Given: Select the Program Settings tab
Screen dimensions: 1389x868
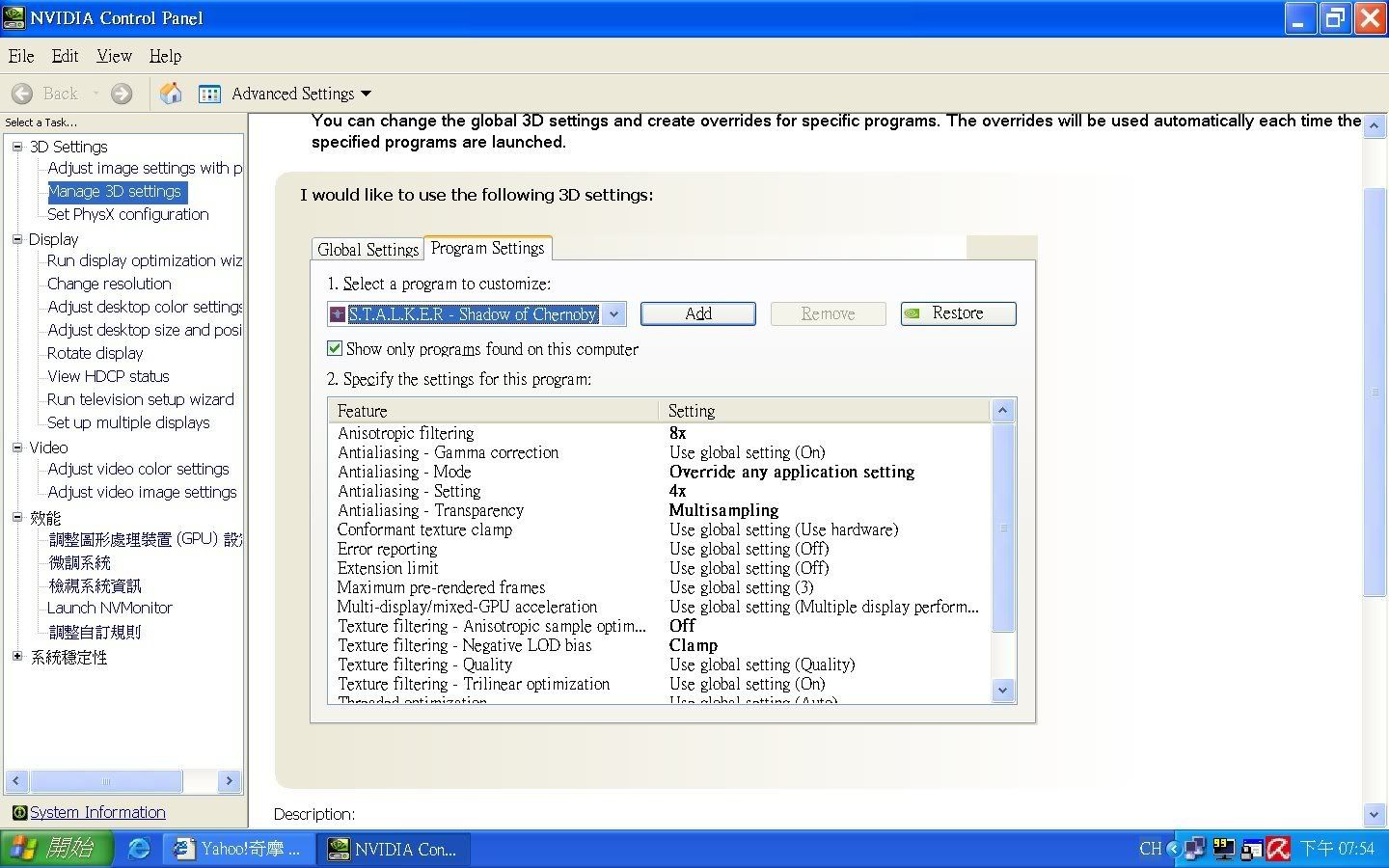Looking at the screenshot, I should (x=487, y=248).
